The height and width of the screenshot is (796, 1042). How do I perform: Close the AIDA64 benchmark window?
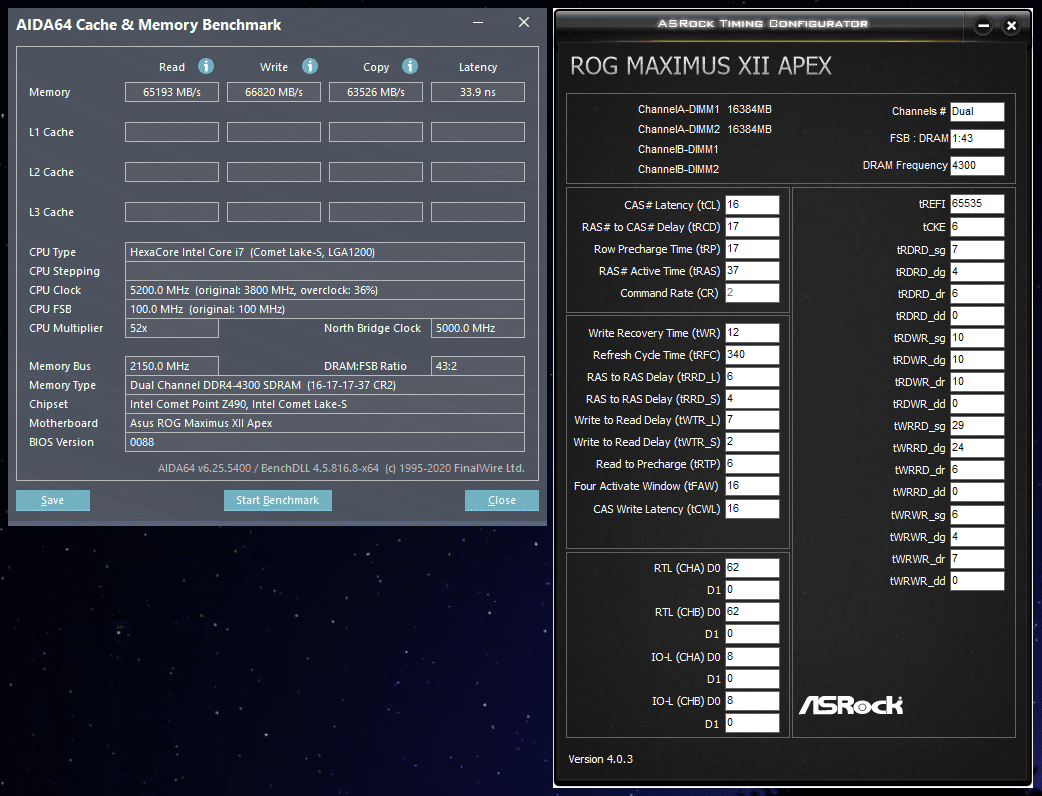(x=524, y=23)
